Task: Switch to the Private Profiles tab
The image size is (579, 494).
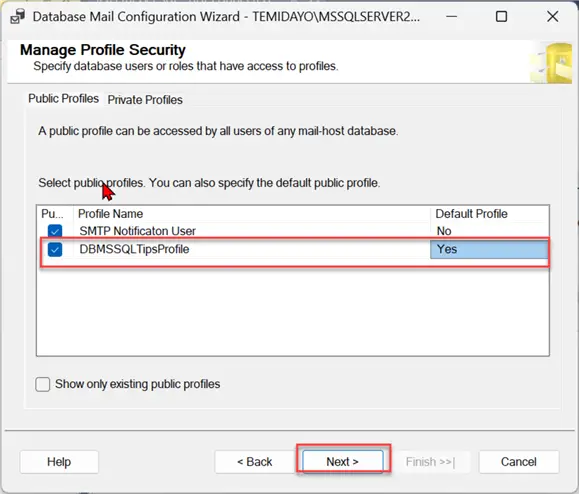Action: [145, 100]
